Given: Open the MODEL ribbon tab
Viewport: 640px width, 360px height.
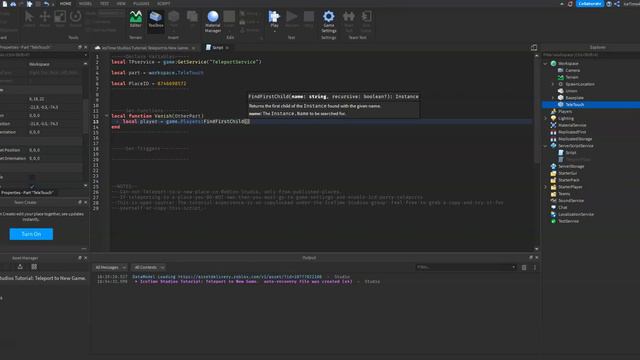Looking at the screenshot, I should [85, 4].
